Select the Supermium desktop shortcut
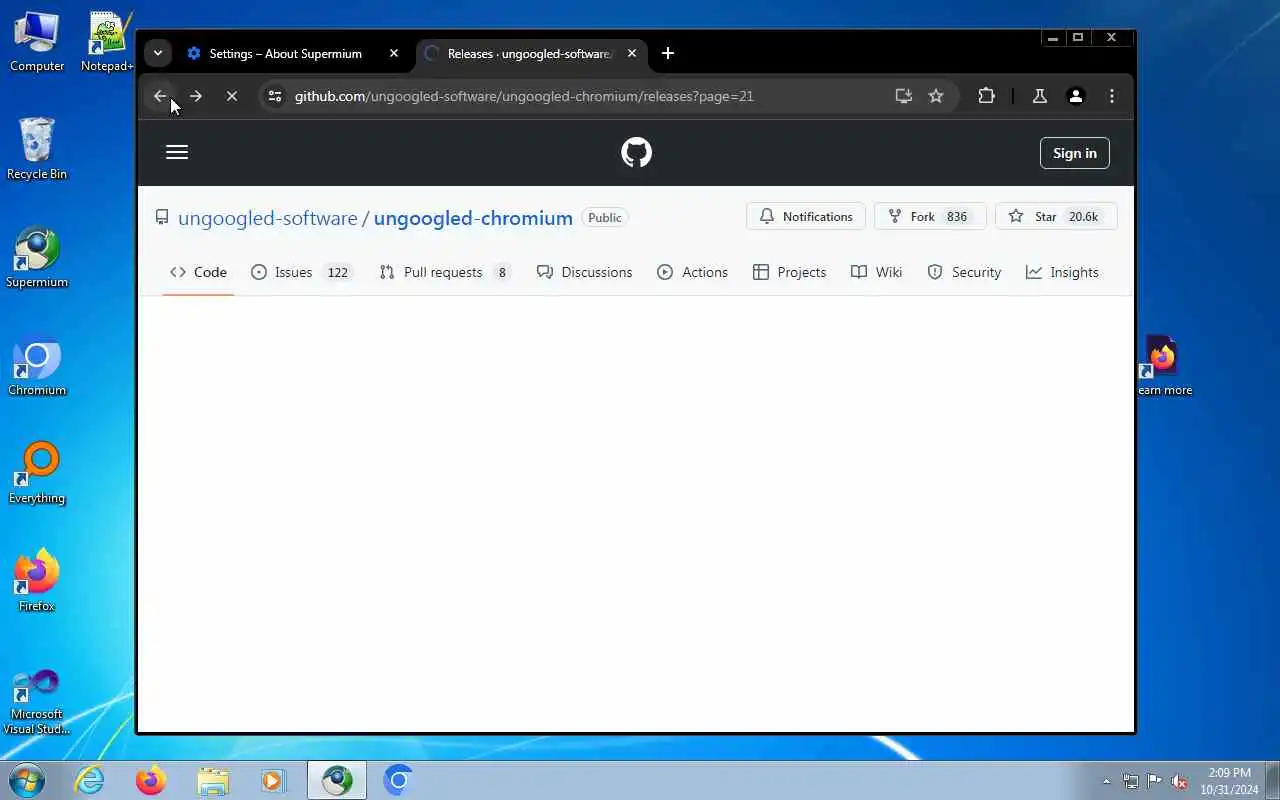 [x=37, y=258]
